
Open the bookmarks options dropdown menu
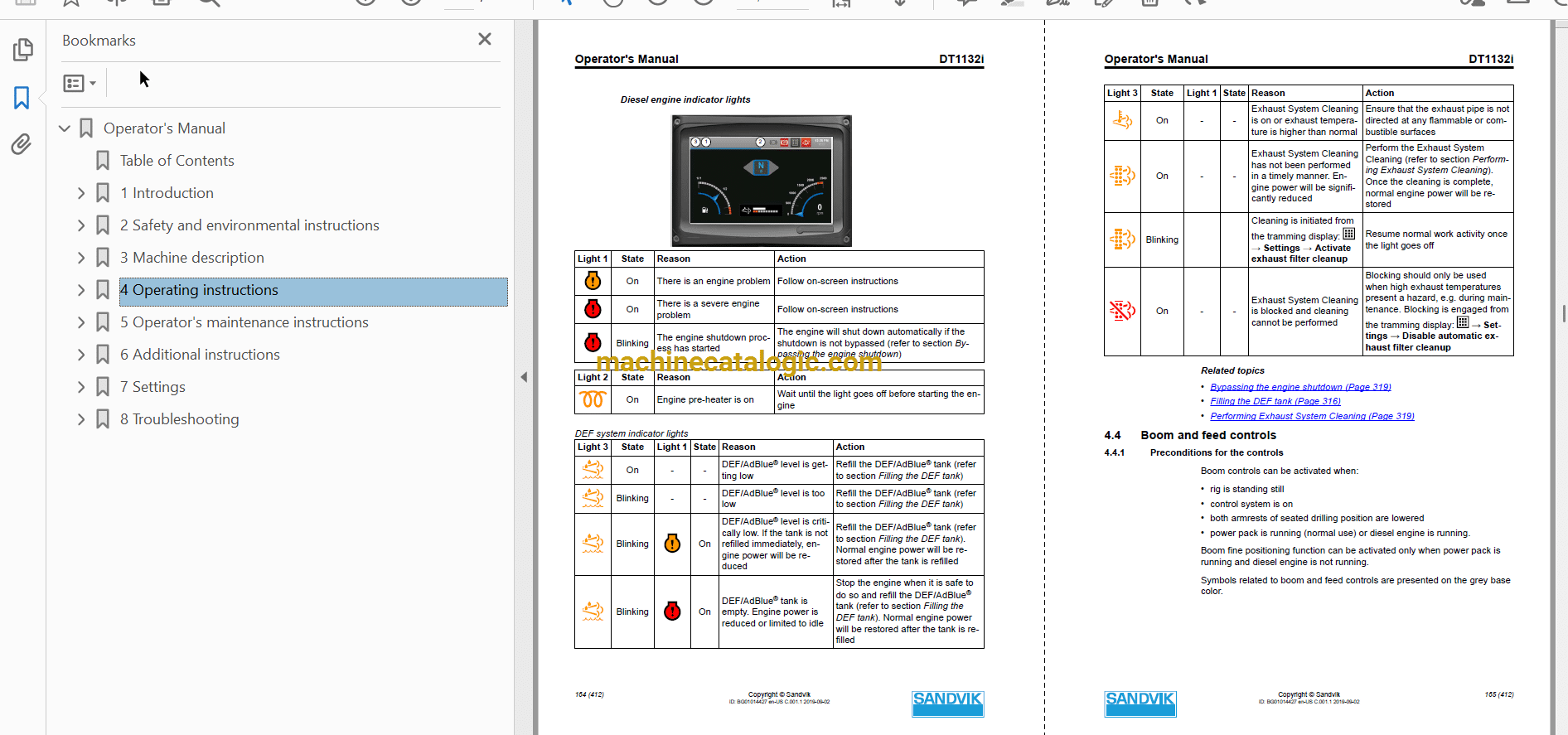[80, 83]
